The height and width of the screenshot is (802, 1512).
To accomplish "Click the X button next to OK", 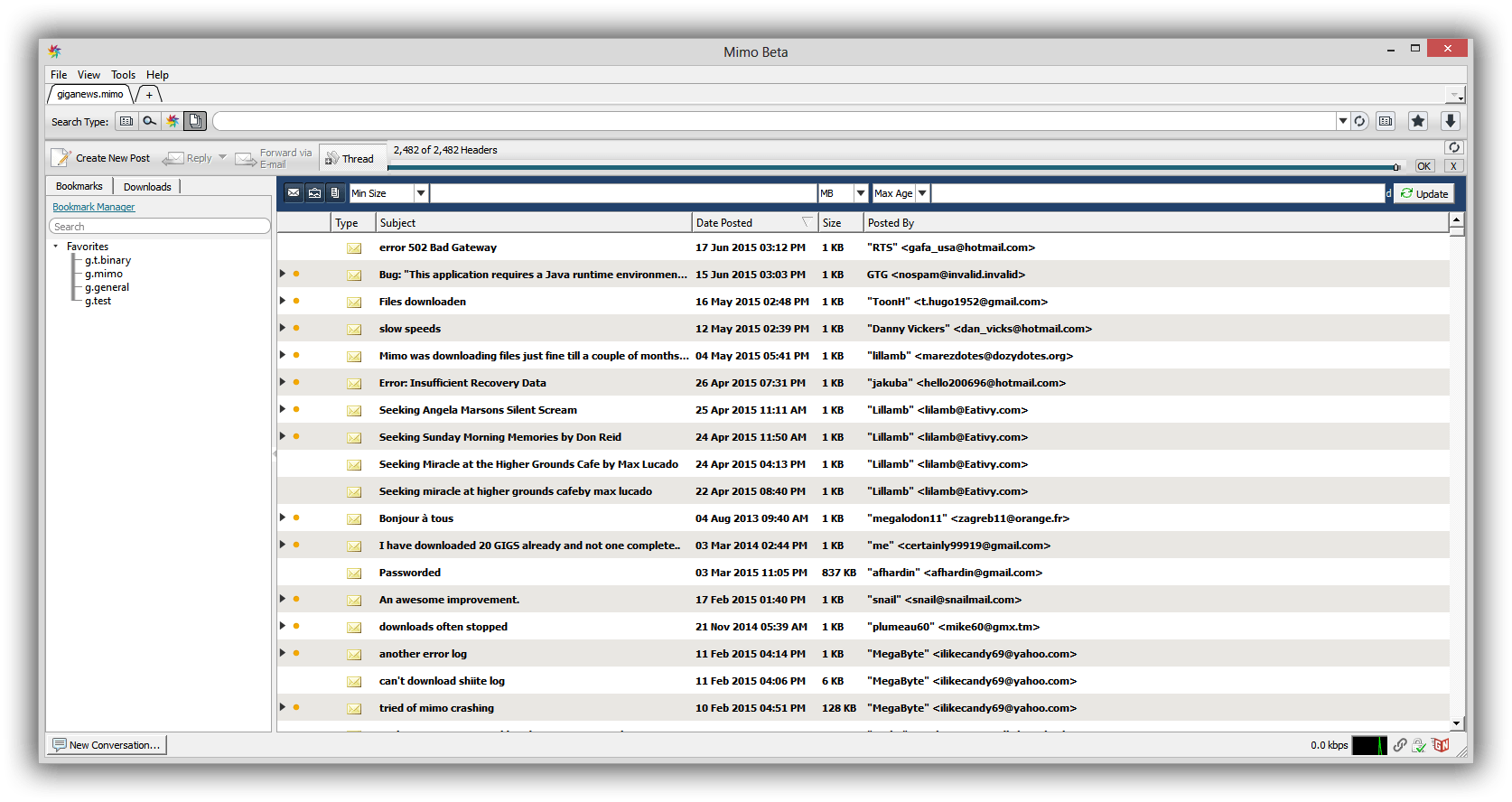I will coord(1453,166).
